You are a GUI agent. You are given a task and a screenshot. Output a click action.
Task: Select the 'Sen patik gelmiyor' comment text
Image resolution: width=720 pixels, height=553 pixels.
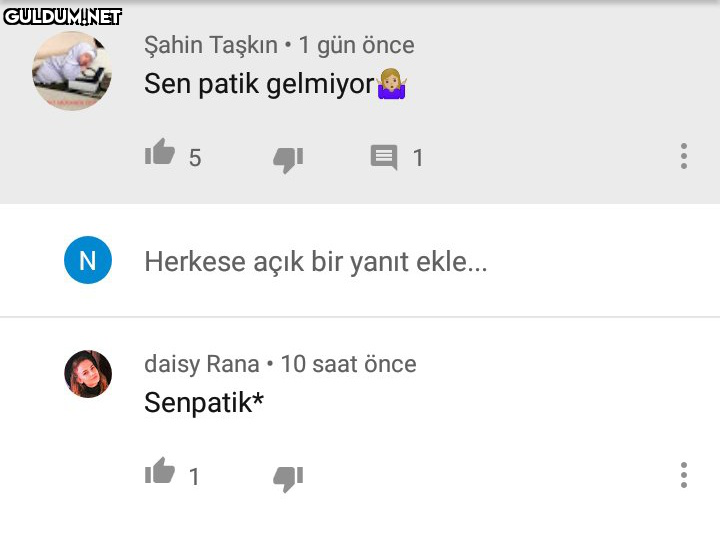pos(260,84)
